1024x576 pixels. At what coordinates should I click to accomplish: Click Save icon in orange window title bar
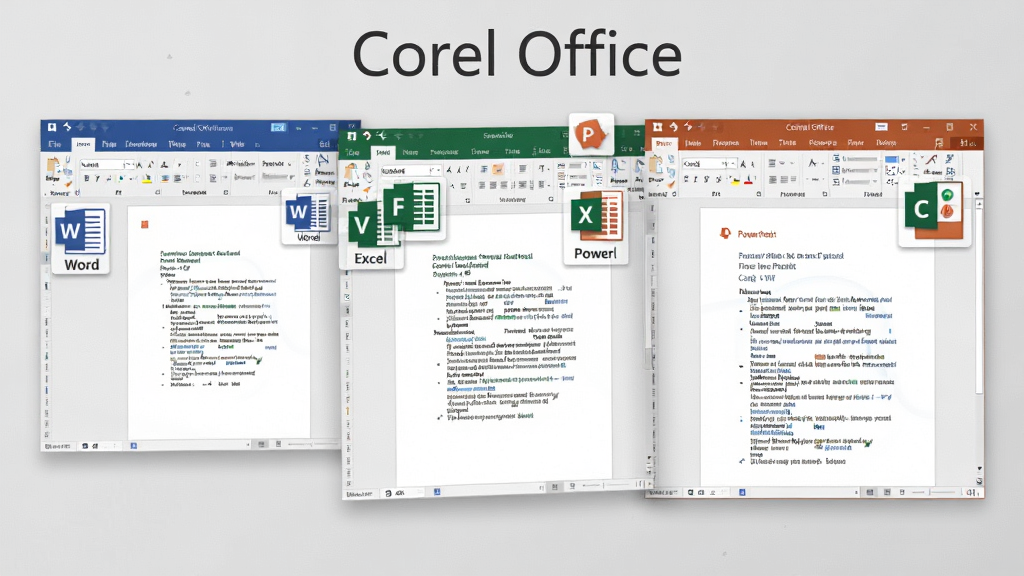click(658, 127)
